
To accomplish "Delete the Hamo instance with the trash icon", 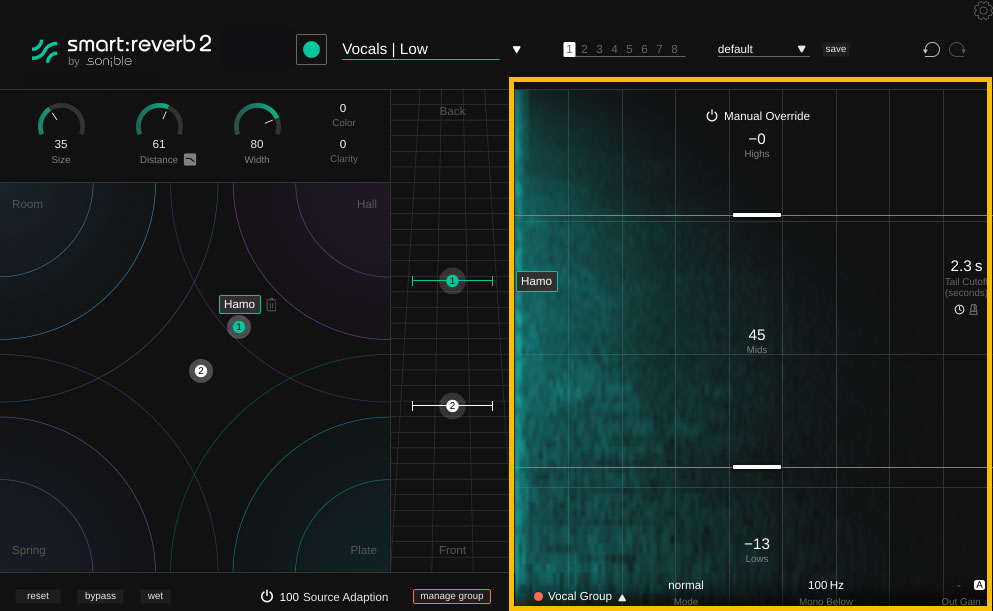I will coord(271,305).
